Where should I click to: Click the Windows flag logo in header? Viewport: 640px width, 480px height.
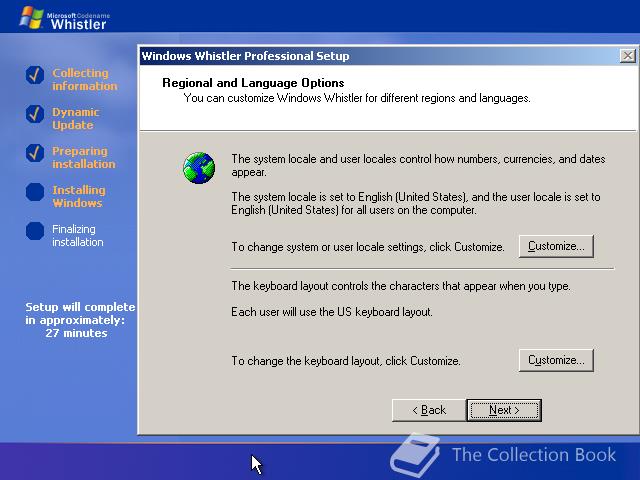[31, 18]
